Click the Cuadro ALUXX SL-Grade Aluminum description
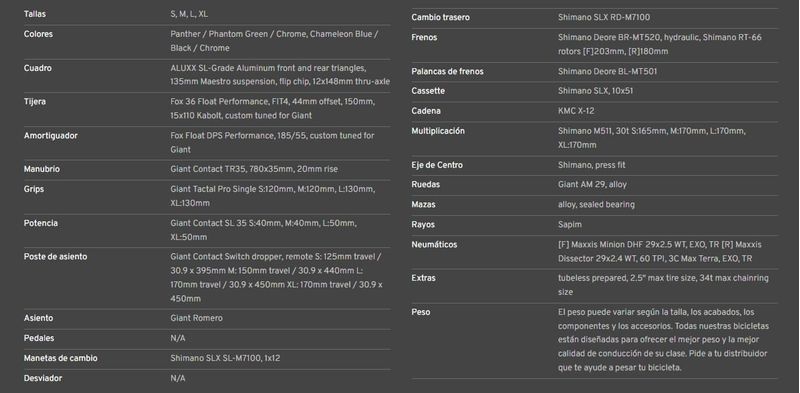The image size is (800, 393). (280, 75)
